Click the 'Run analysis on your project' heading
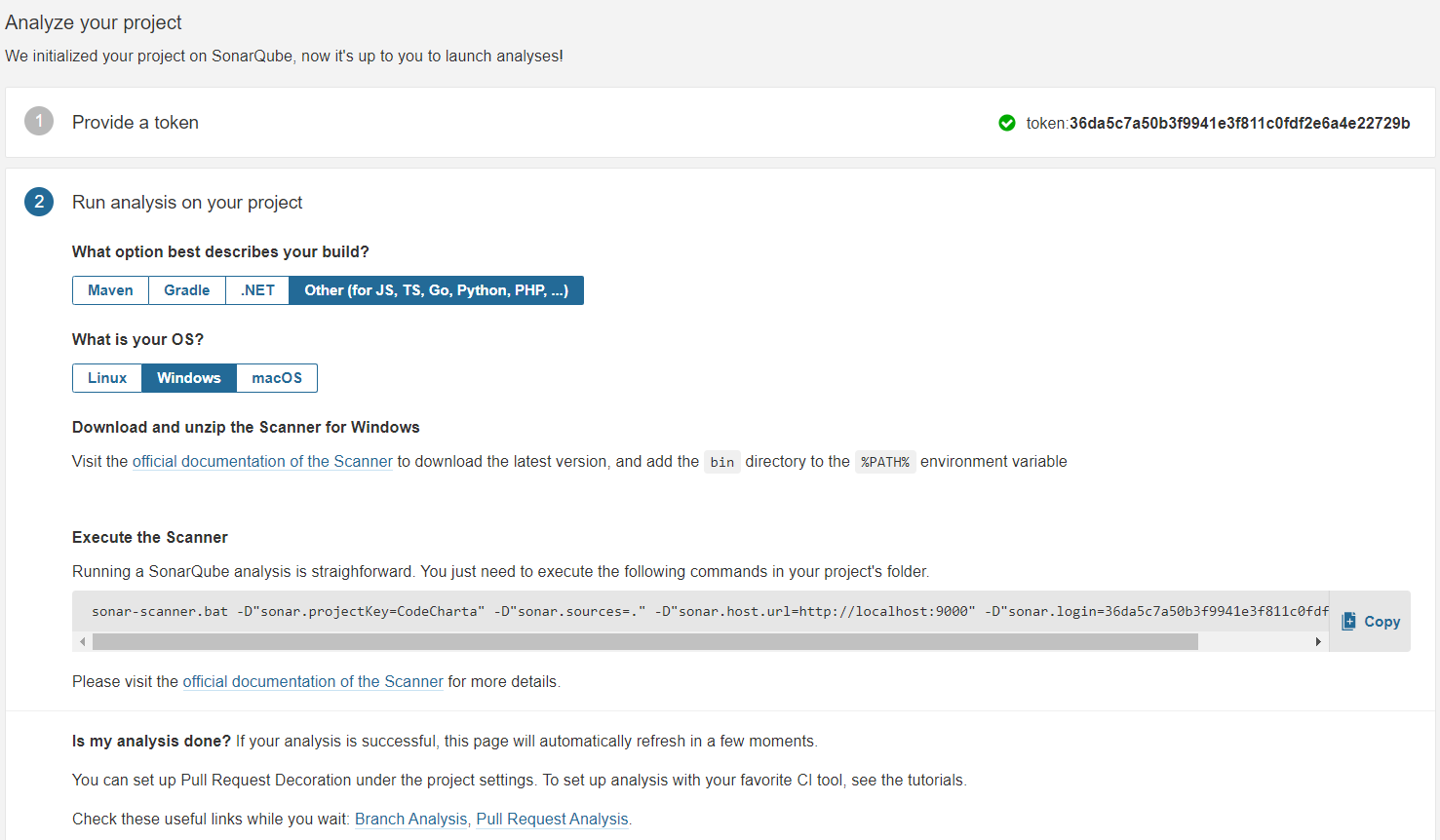Viewport: 1440px width, 840px height. [x=187, y=203]
